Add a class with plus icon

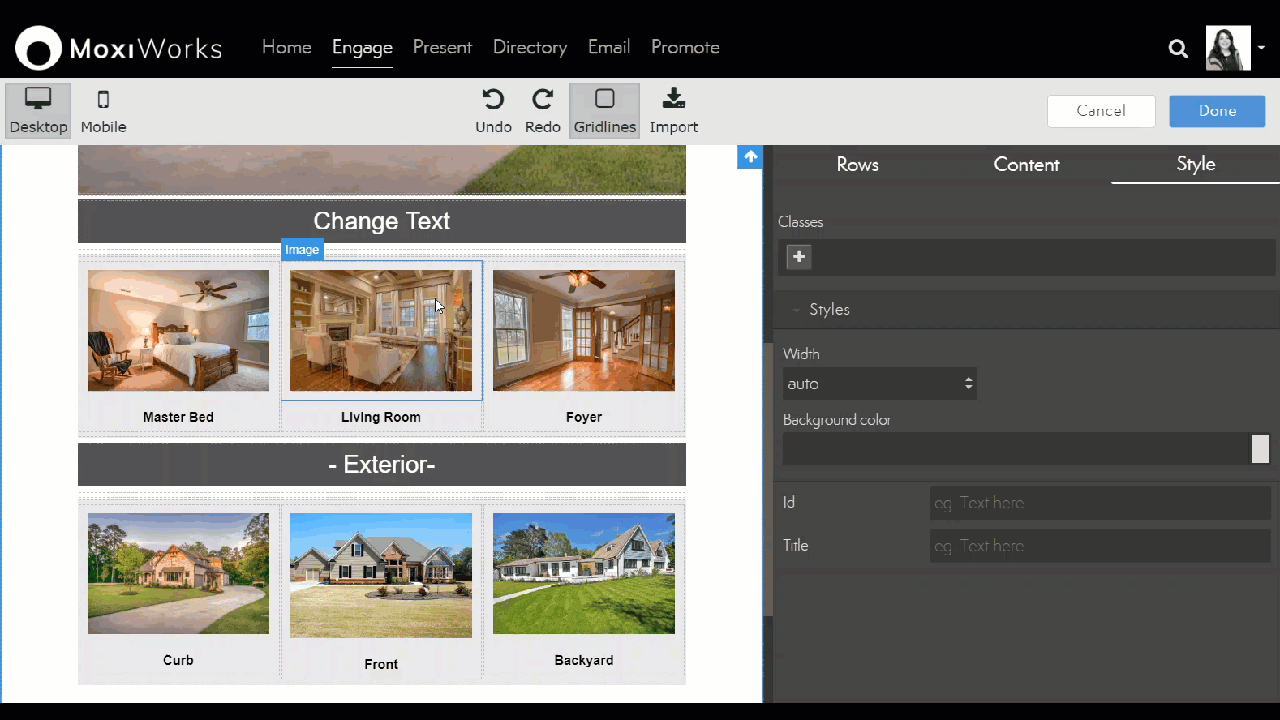799,257
